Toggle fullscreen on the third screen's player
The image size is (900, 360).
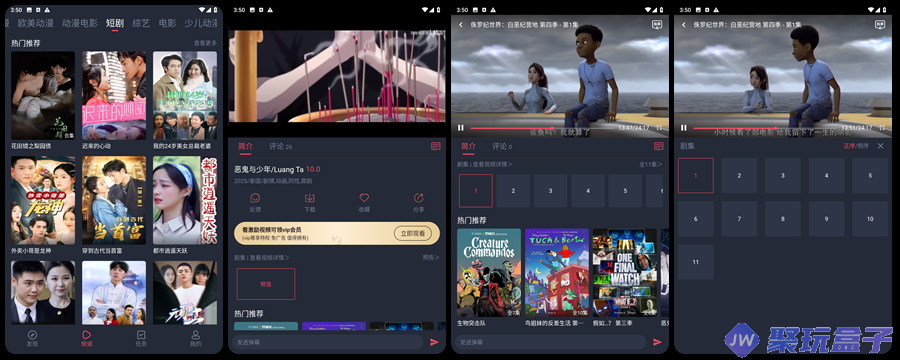pos(659,127)
